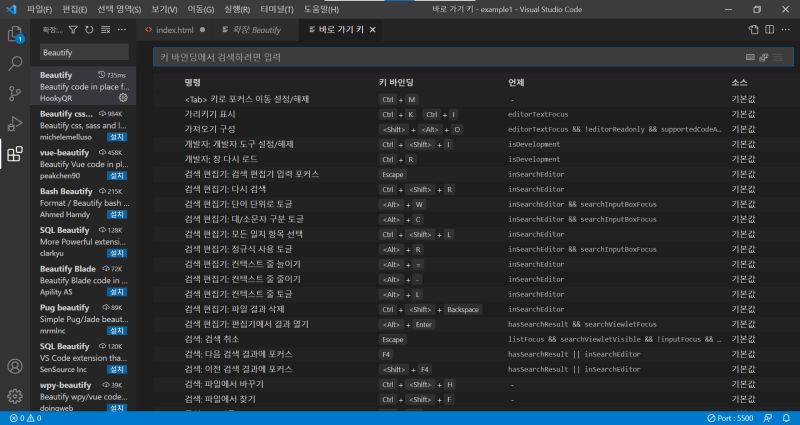Open the Beautify extension manage gear
This screenshot has width=800, height=425.
click(x=123, y=97)
